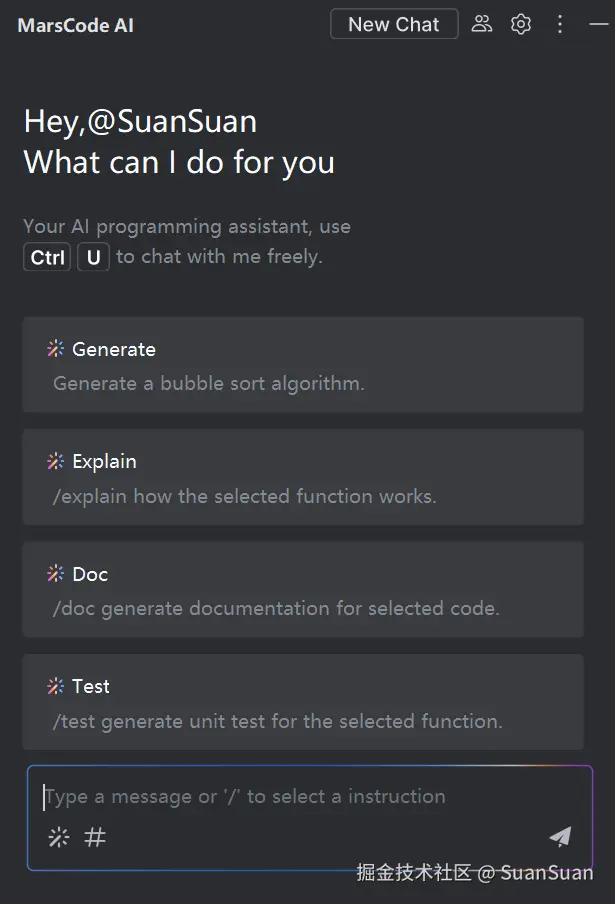Open the three-dot overflow menu
The width and height of the screenshot is (615, 904).
point(559,24)
